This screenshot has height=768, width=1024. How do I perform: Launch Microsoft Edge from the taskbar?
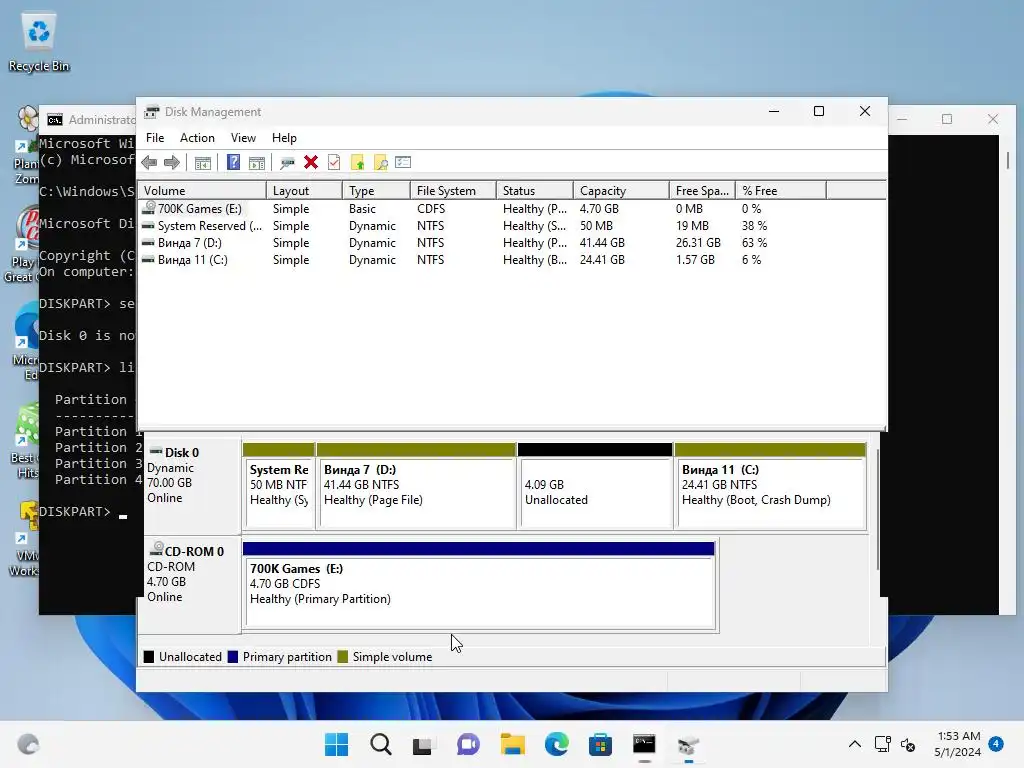(556, 744)
